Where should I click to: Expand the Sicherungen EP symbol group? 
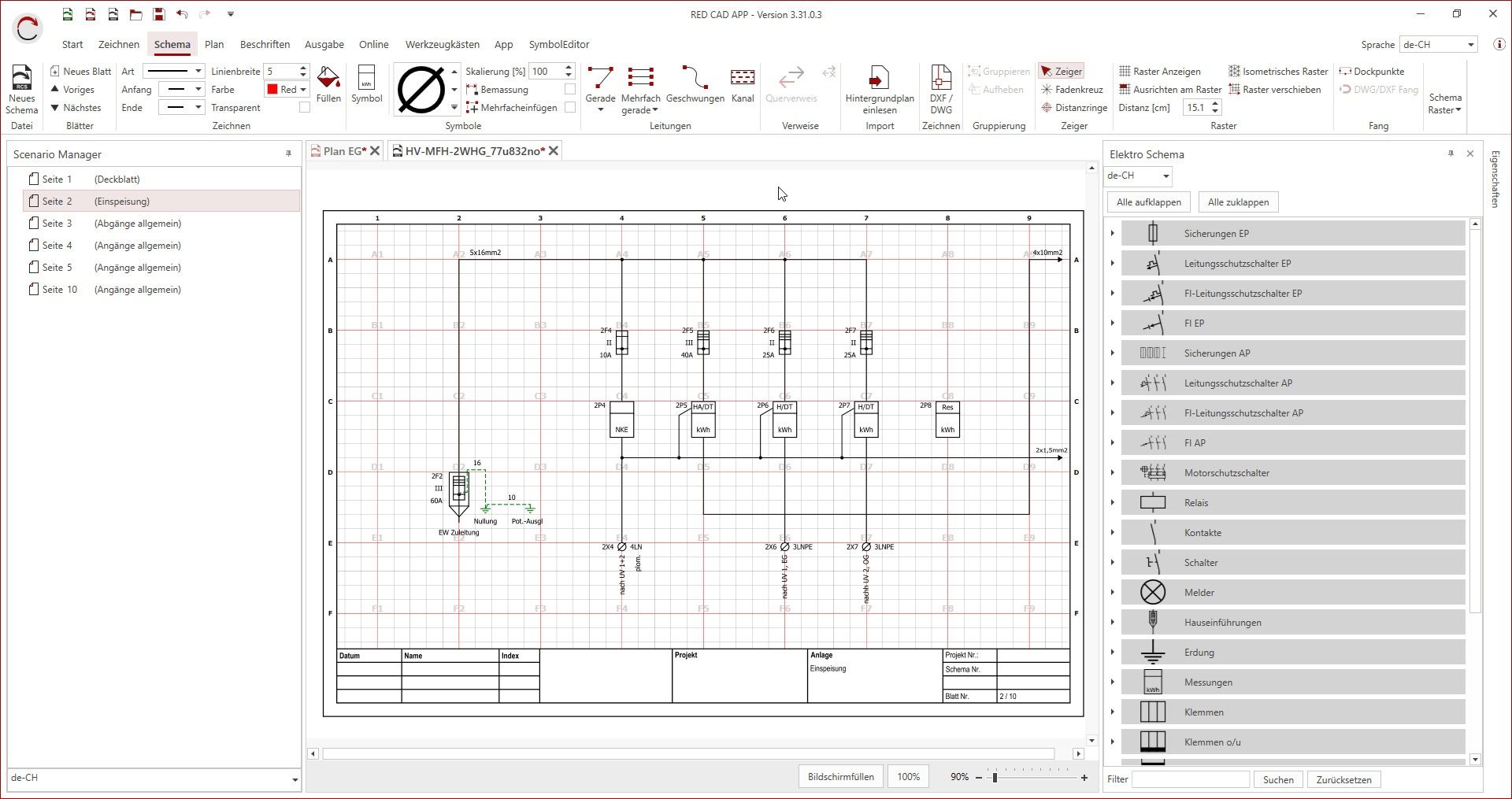pyautogui.click(x=1112, y=233)
